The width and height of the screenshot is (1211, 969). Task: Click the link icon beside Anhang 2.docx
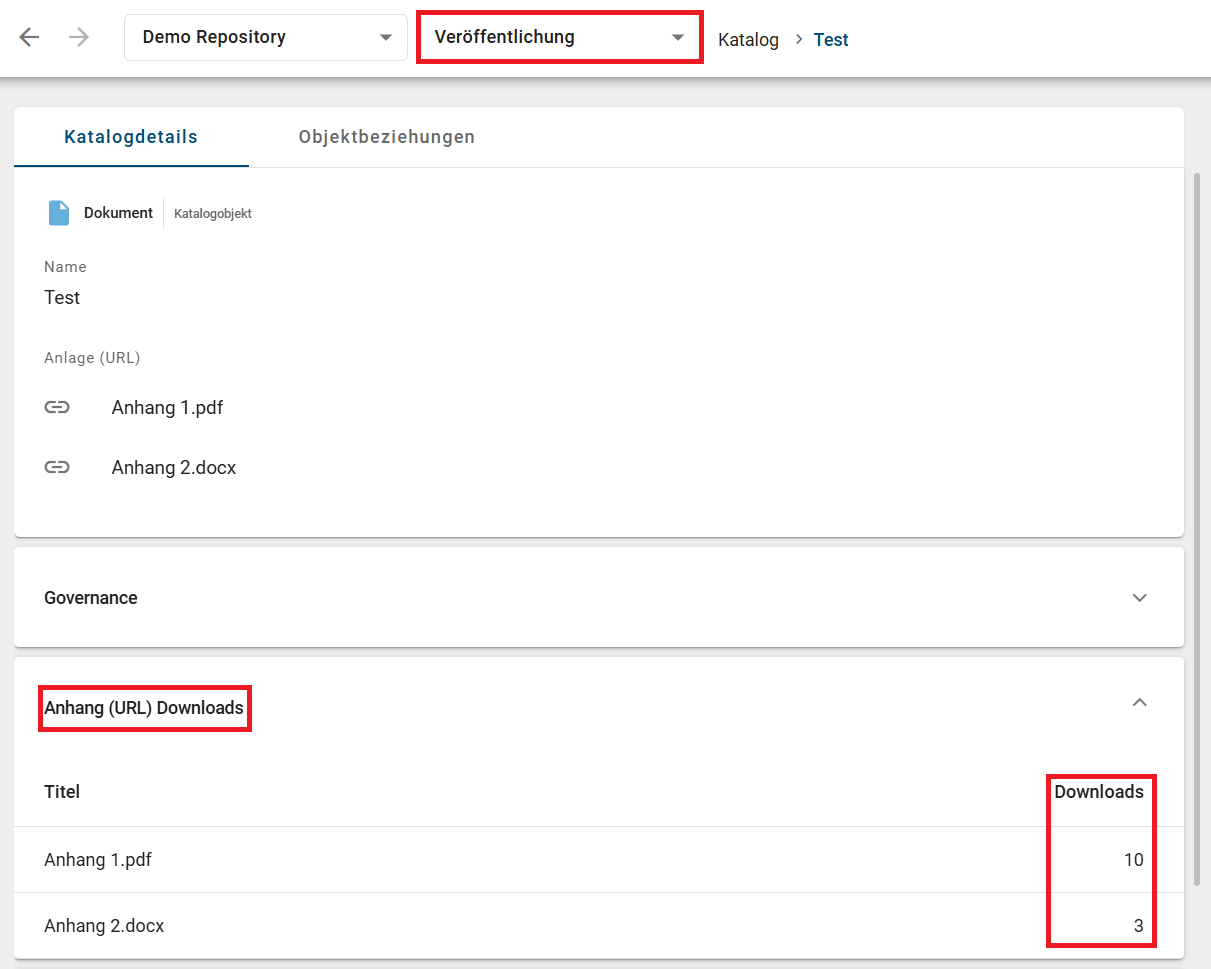pos(57,467)
